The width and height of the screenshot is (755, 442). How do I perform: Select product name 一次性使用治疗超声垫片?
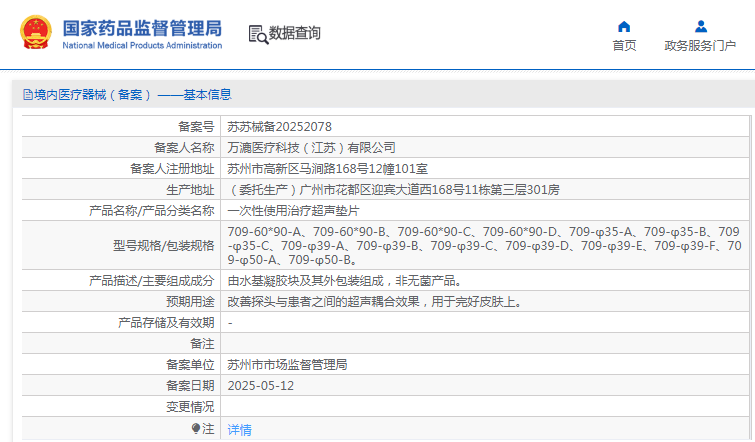pos(293,211)
